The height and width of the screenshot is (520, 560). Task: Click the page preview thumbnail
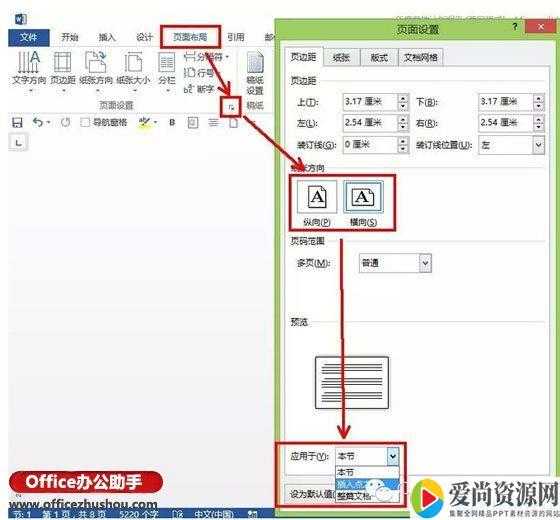pyautogui.click(x=352, y=382)
